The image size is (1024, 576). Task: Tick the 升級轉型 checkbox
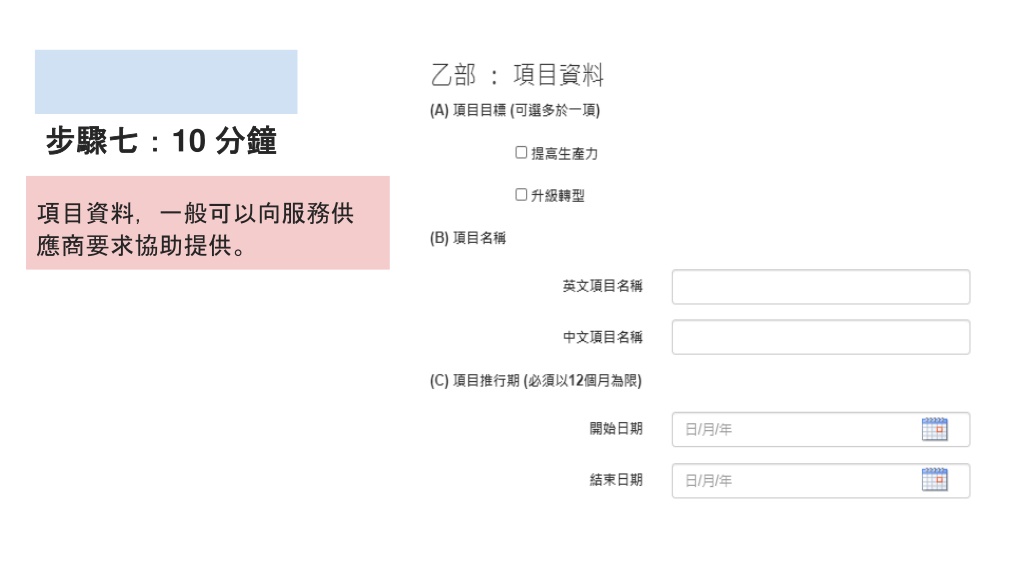[x=521, y=195]
